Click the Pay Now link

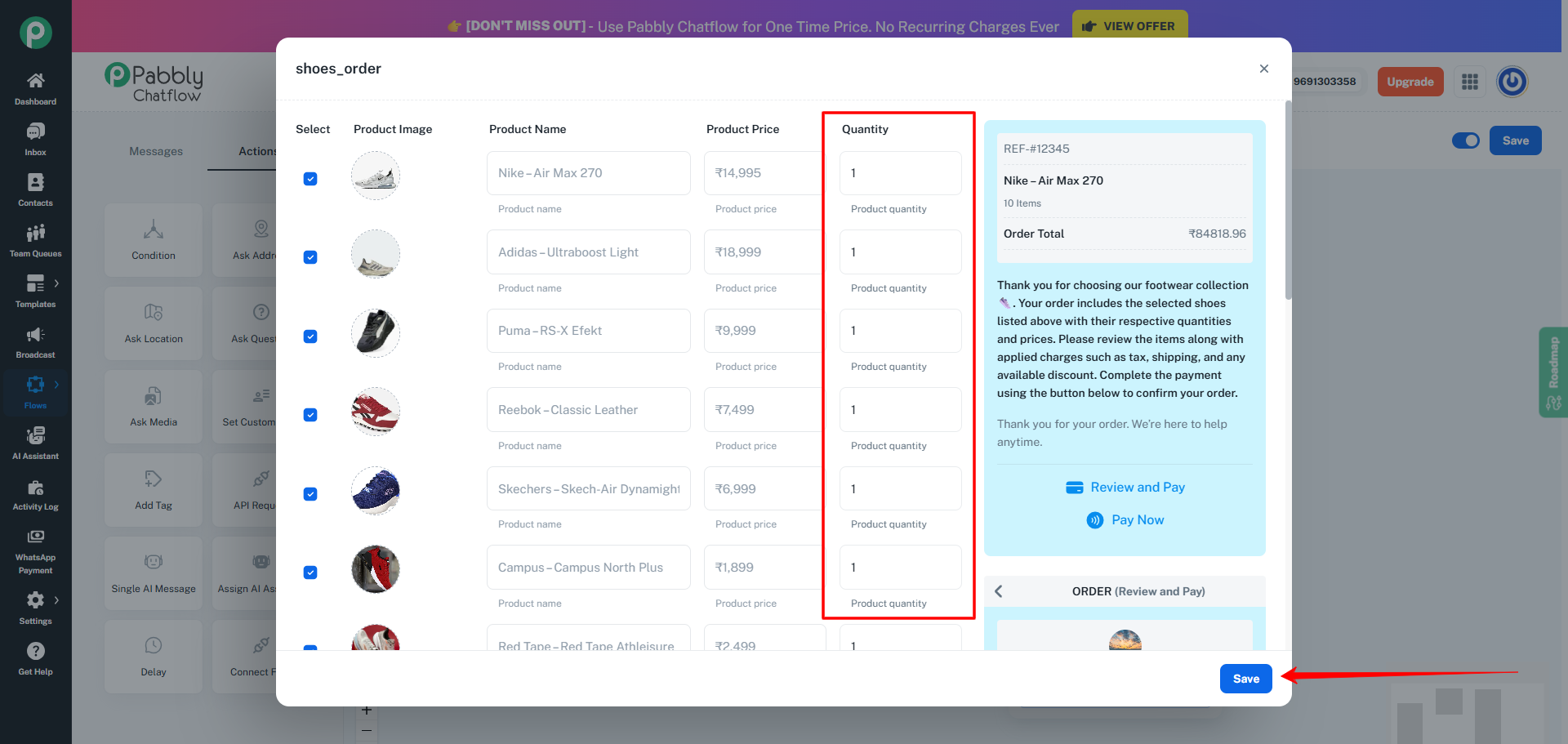click(1138, 520)
